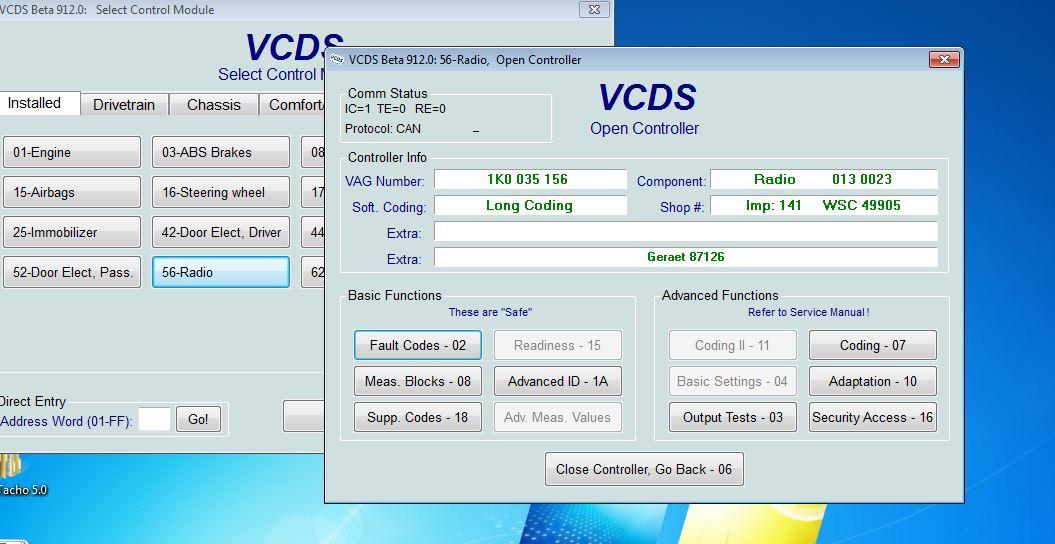Viewport: 1055px width, 544px height.
Task: Switch to the Drivetrain tab
Action: [124, 104]
